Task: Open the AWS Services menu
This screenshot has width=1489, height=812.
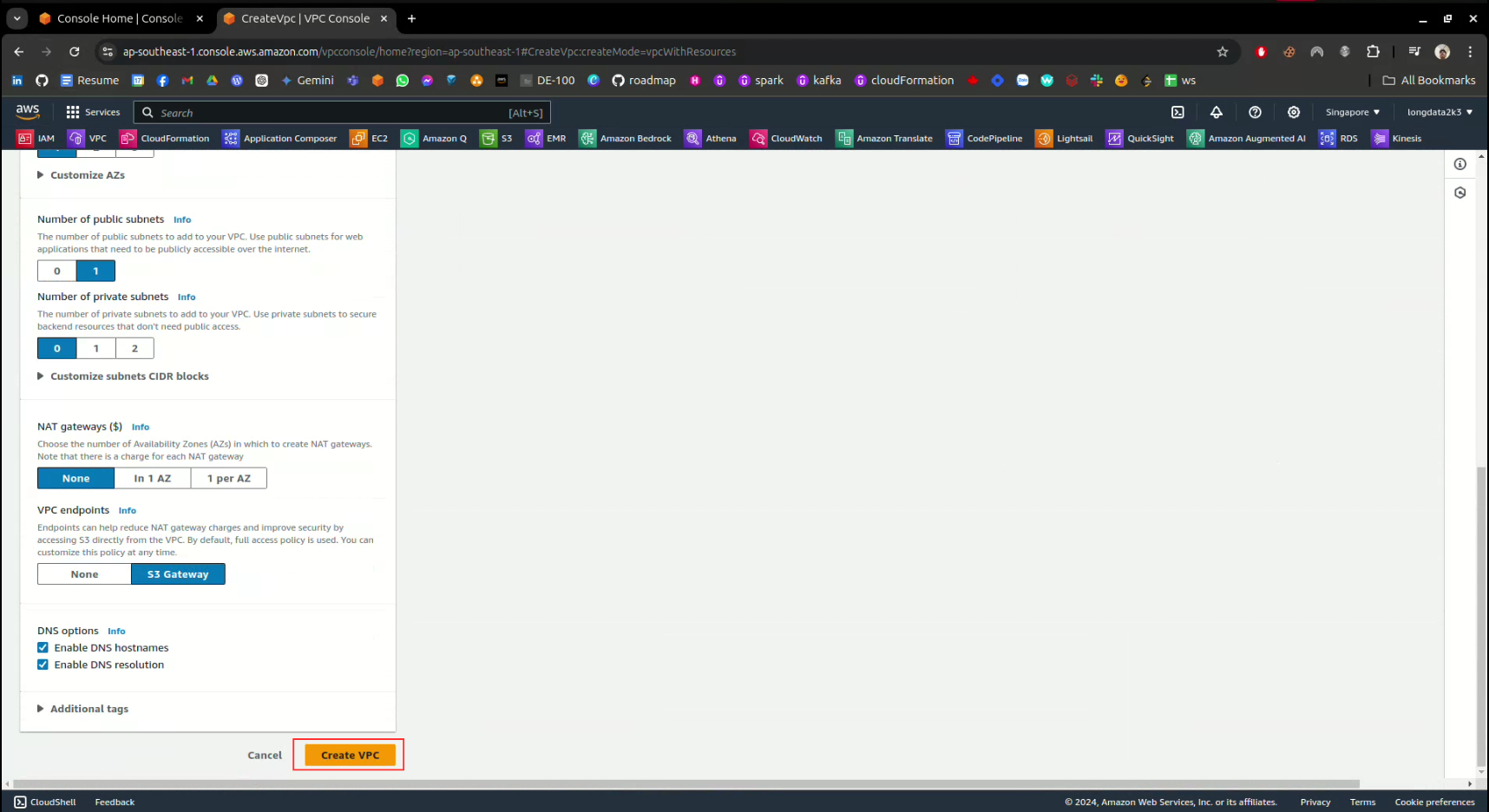Action: tap(93, 113)
